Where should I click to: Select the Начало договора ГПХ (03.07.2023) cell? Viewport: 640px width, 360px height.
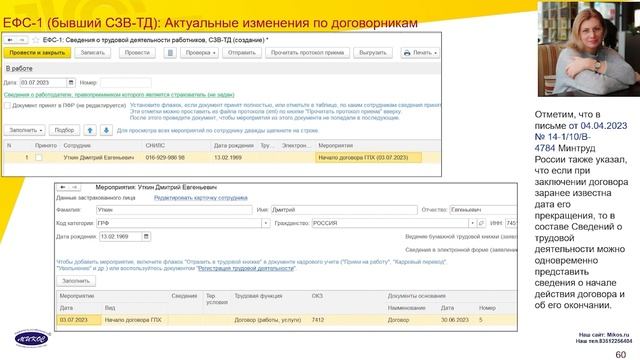[x=369, y=157]
